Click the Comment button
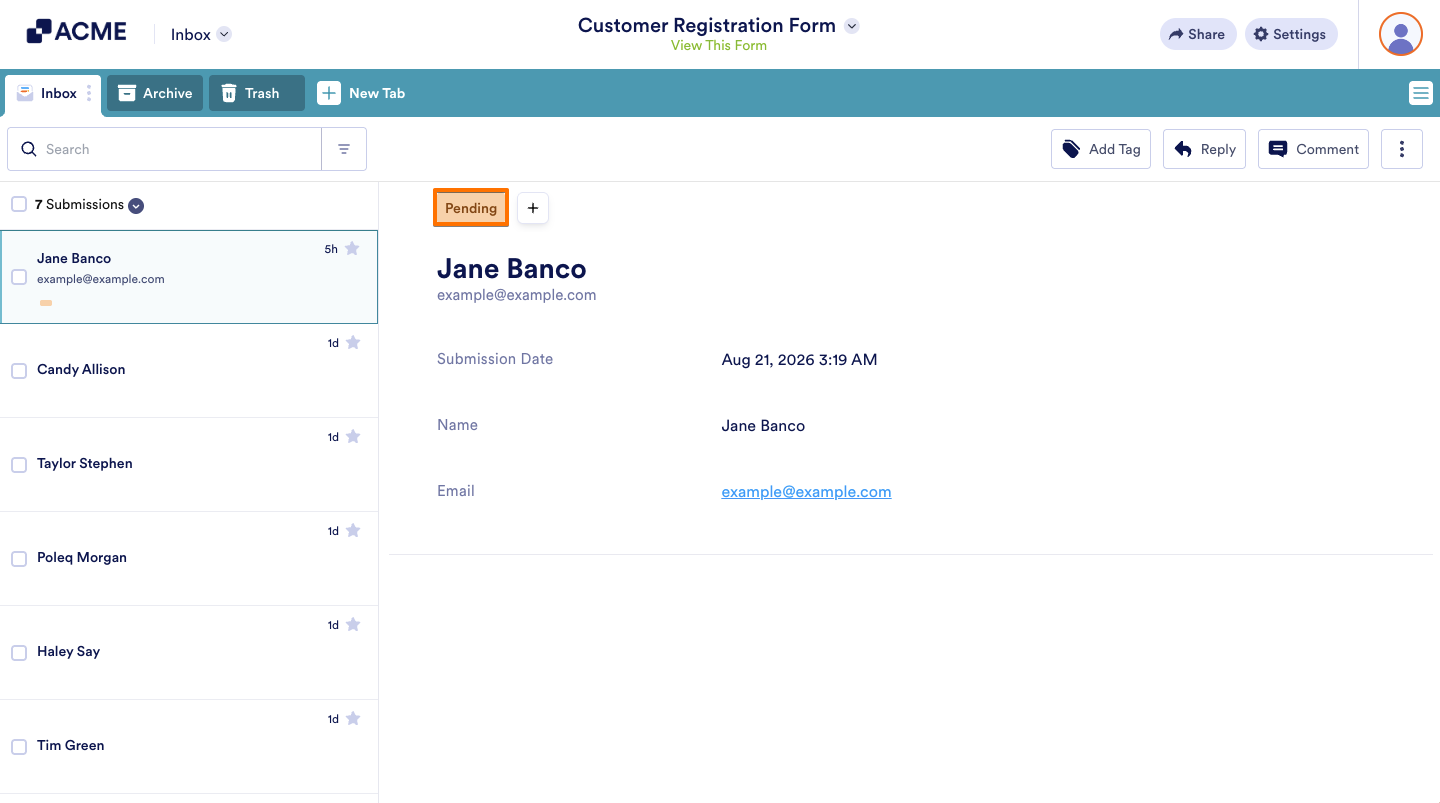This screenshot has height=803, width=1440. point(1313,149)
